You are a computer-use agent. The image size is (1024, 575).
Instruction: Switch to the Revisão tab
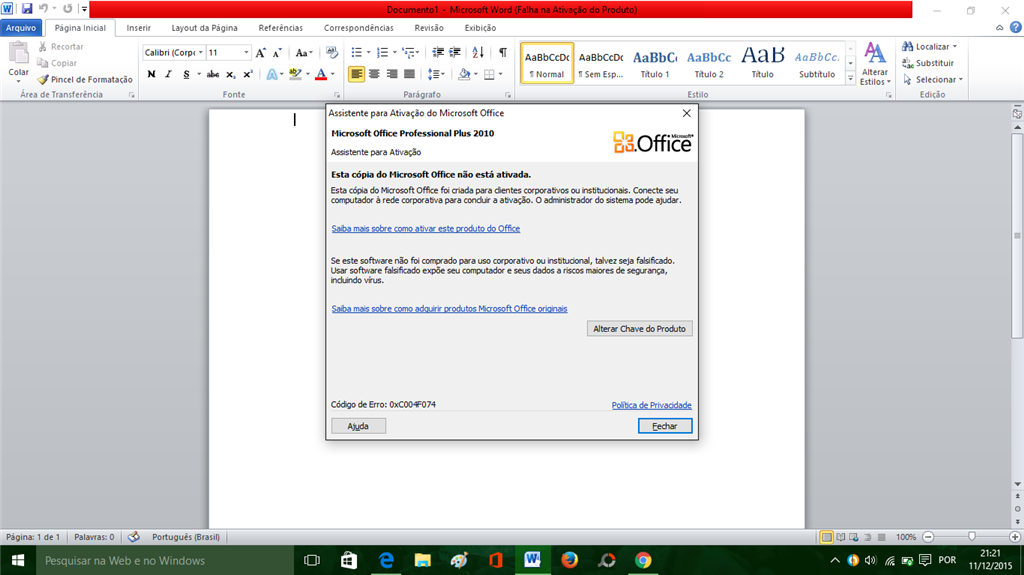[x=429, y=28]
